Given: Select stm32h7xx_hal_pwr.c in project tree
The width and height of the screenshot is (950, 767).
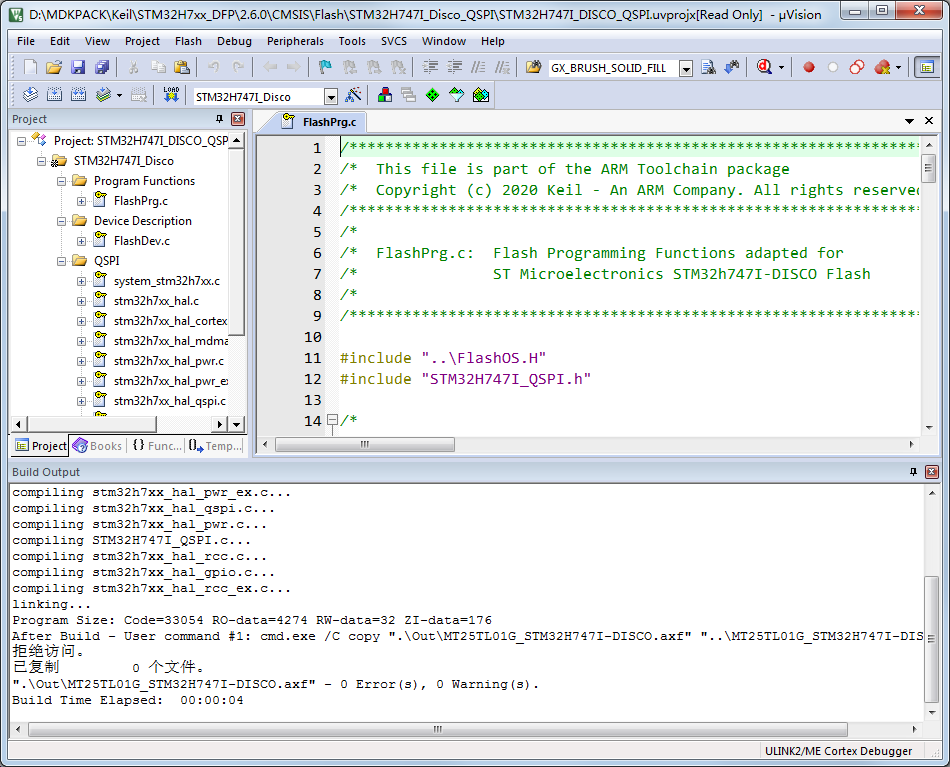Looking at the screenshot, I should click(x=168, y=360).
